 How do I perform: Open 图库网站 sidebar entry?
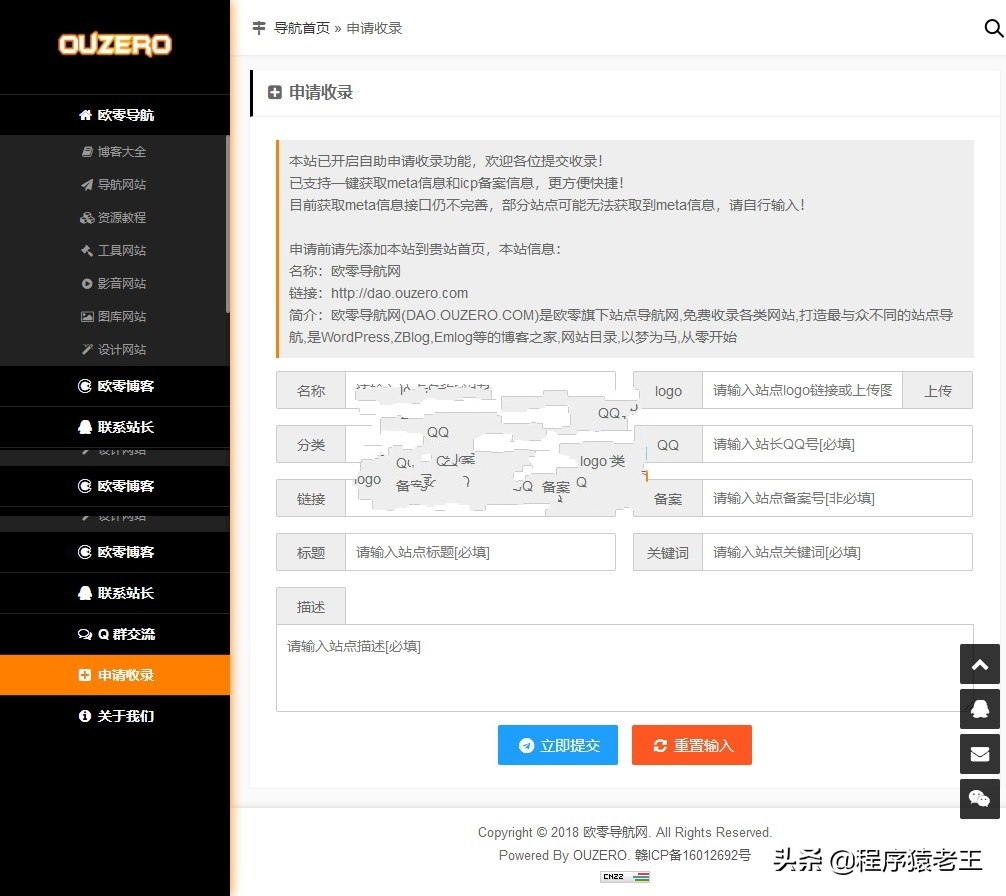tap(115, 316)
